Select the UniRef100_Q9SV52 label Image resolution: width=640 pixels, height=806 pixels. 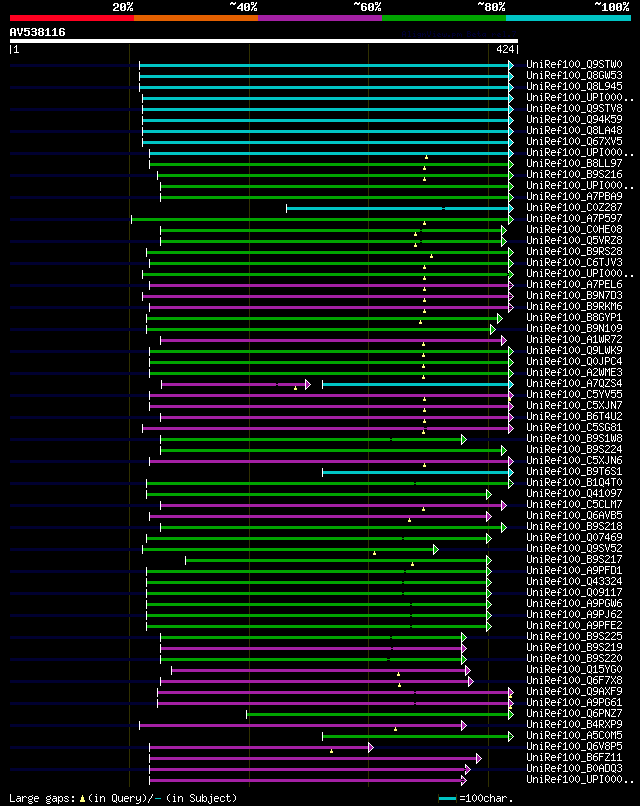tap(574, 548)
